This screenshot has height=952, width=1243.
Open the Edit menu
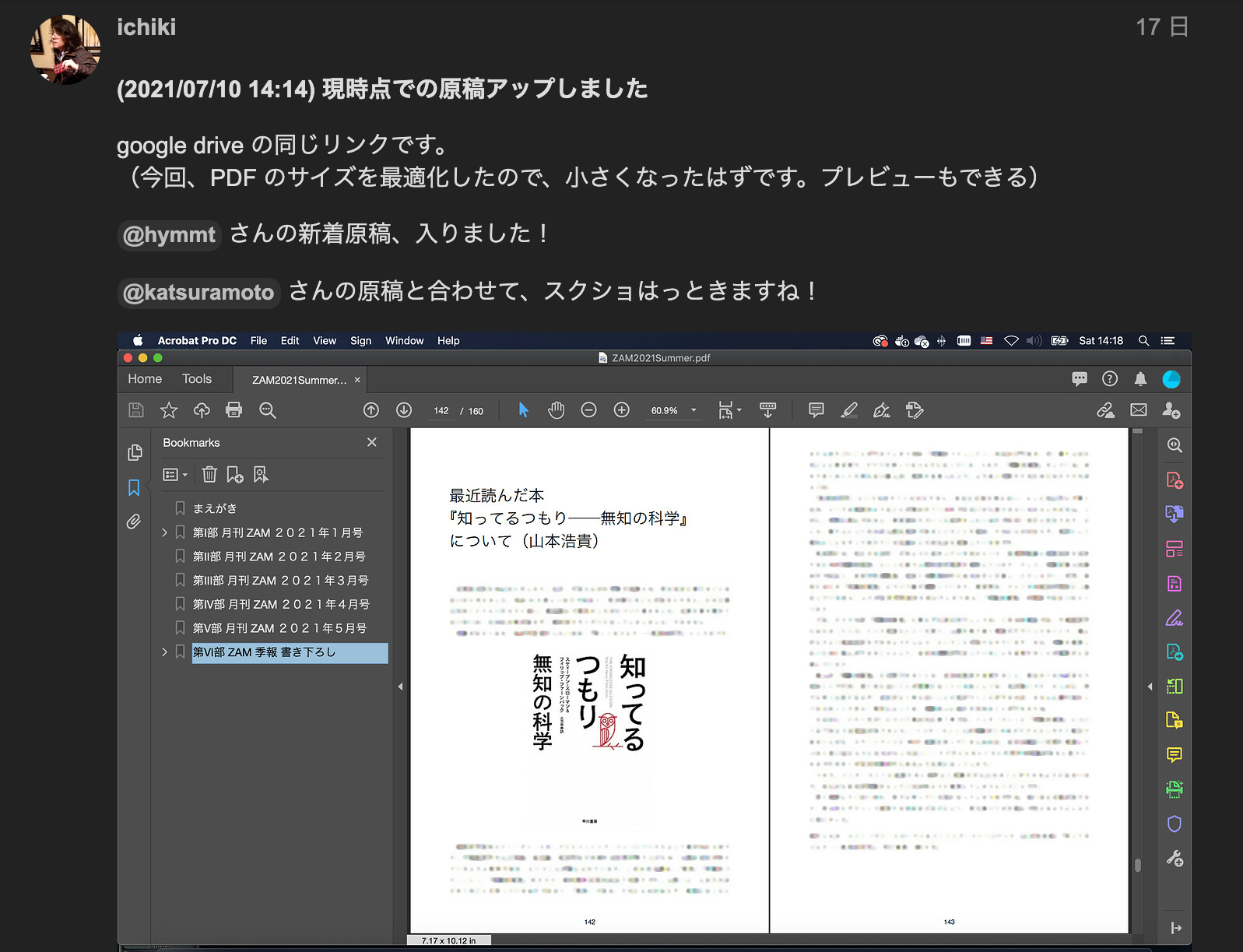290,340
